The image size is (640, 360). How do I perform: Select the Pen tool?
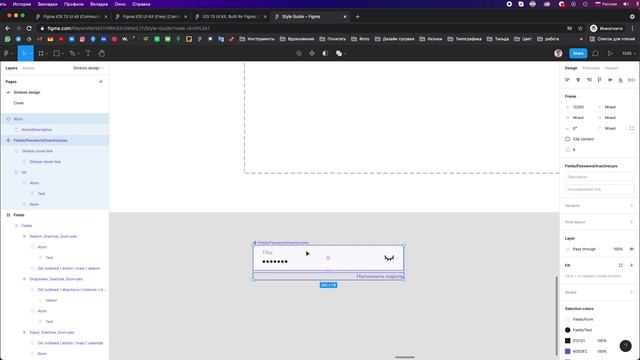pos(72,53)
